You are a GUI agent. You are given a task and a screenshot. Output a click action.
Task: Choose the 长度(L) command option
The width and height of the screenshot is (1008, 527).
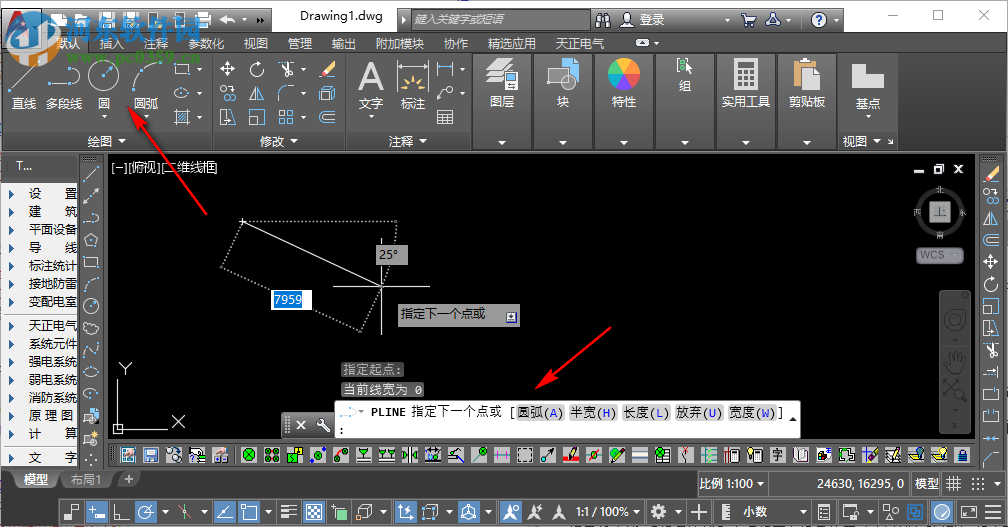[646, 413]
